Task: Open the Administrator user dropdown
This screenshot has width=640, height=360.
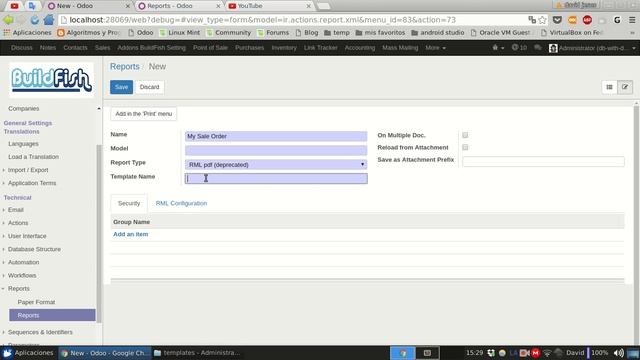Action: coord(592,48)
